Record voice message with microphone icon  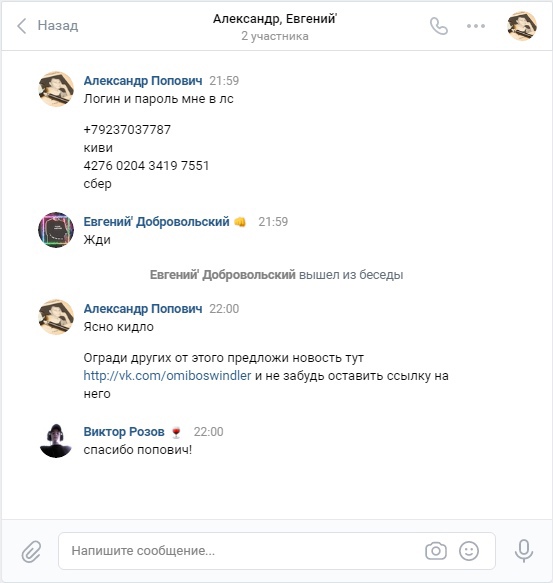coord(524,551)
